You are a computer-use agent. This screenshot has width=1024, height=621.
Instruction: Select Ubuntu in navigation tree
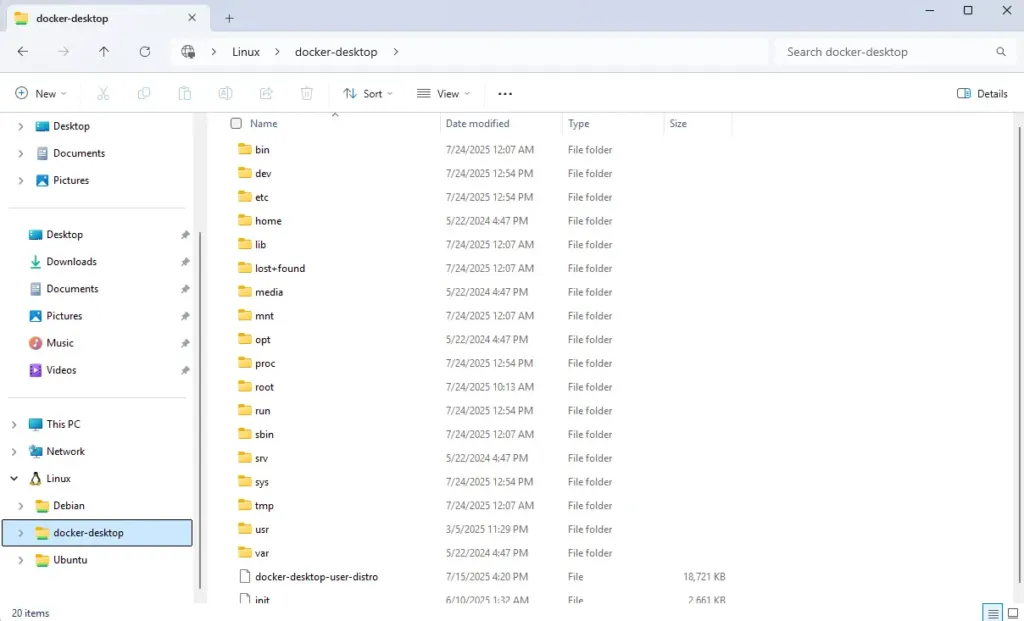(70, 560)
